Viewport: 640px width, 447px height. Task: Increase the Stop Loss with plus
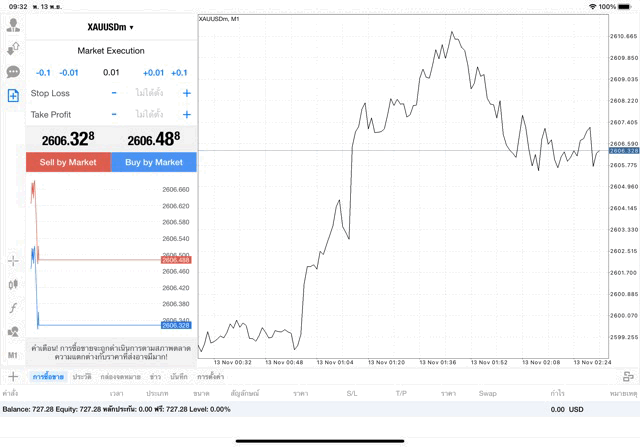click(x=186, y=93)
